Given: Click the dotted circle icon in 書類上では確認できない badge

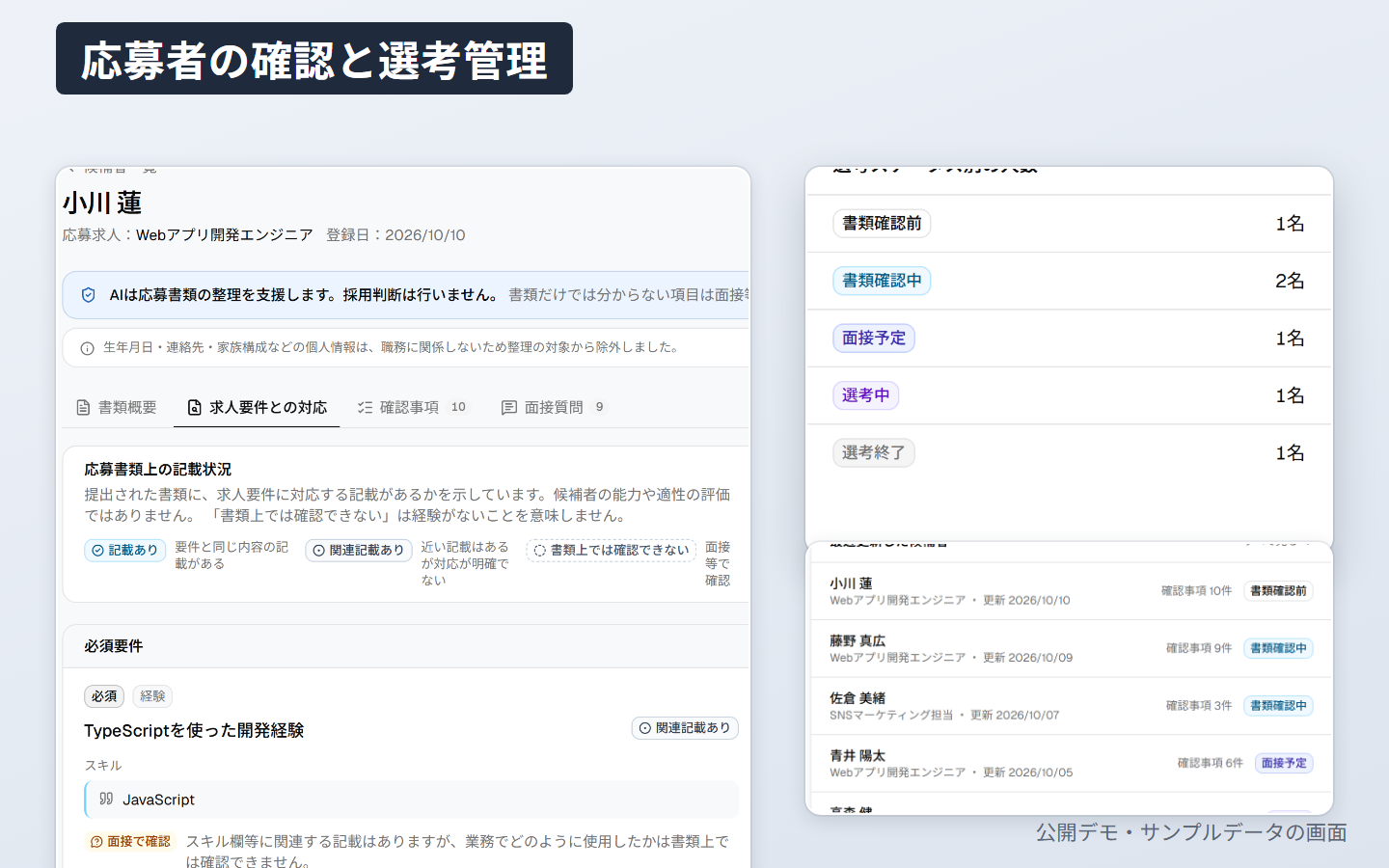Looking at the screenshot, I should tap(540, 551).
